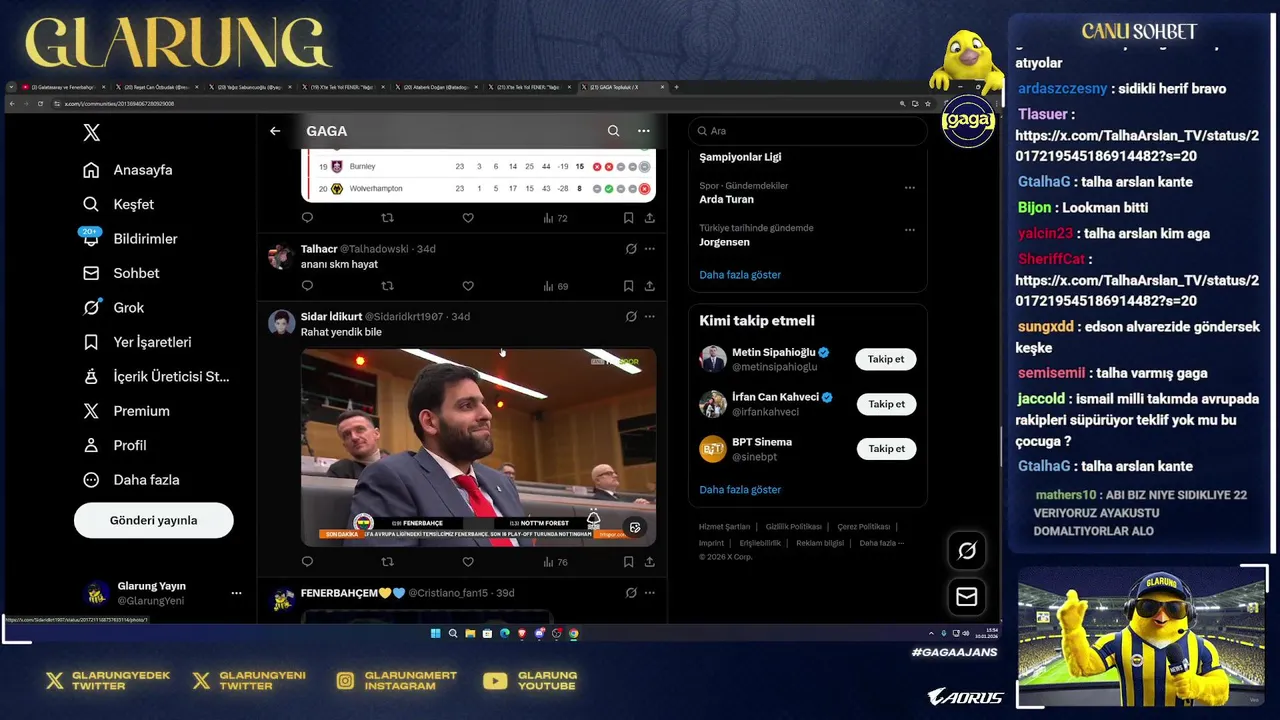This screenshot has width=1280, height=720.
Task: Open more options on Talhacr's post
Action: pos(650,249)
